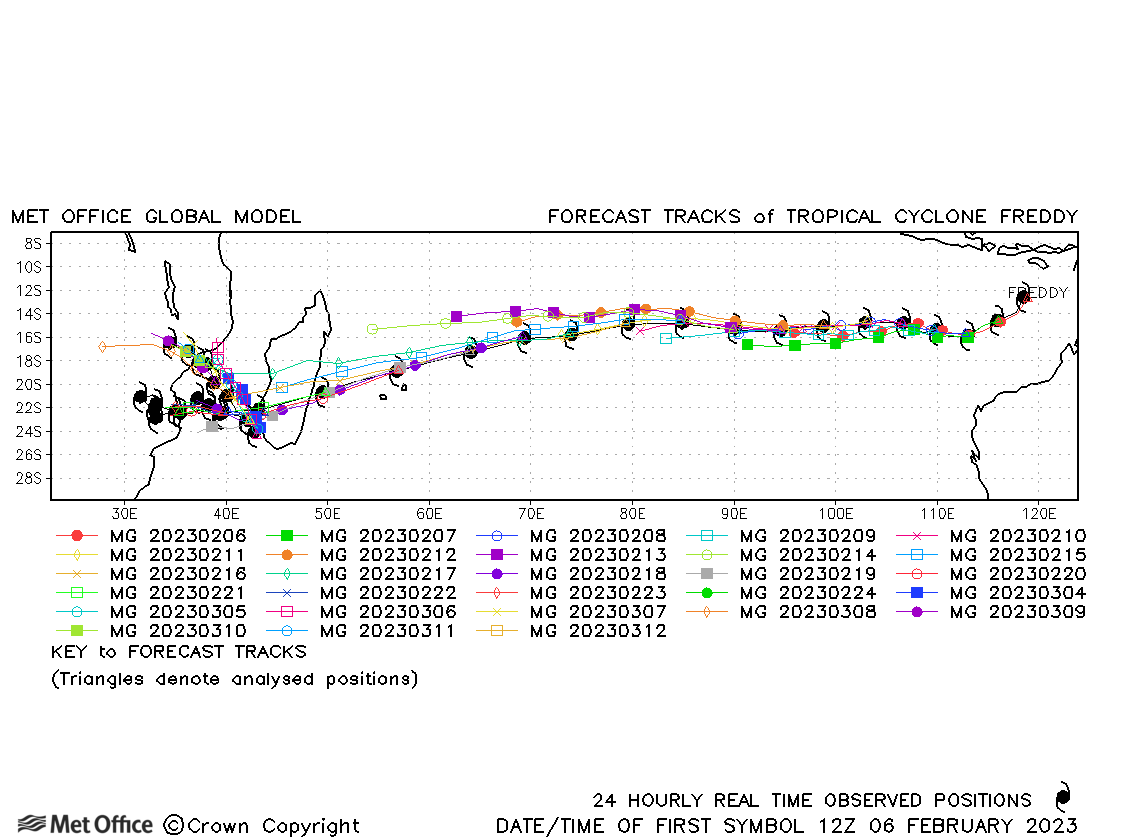The height and width of the screenshot is (840, 1130).
Task: Click the cyclone symbol beside observed positions text
Action: [x=1063, y=797]
